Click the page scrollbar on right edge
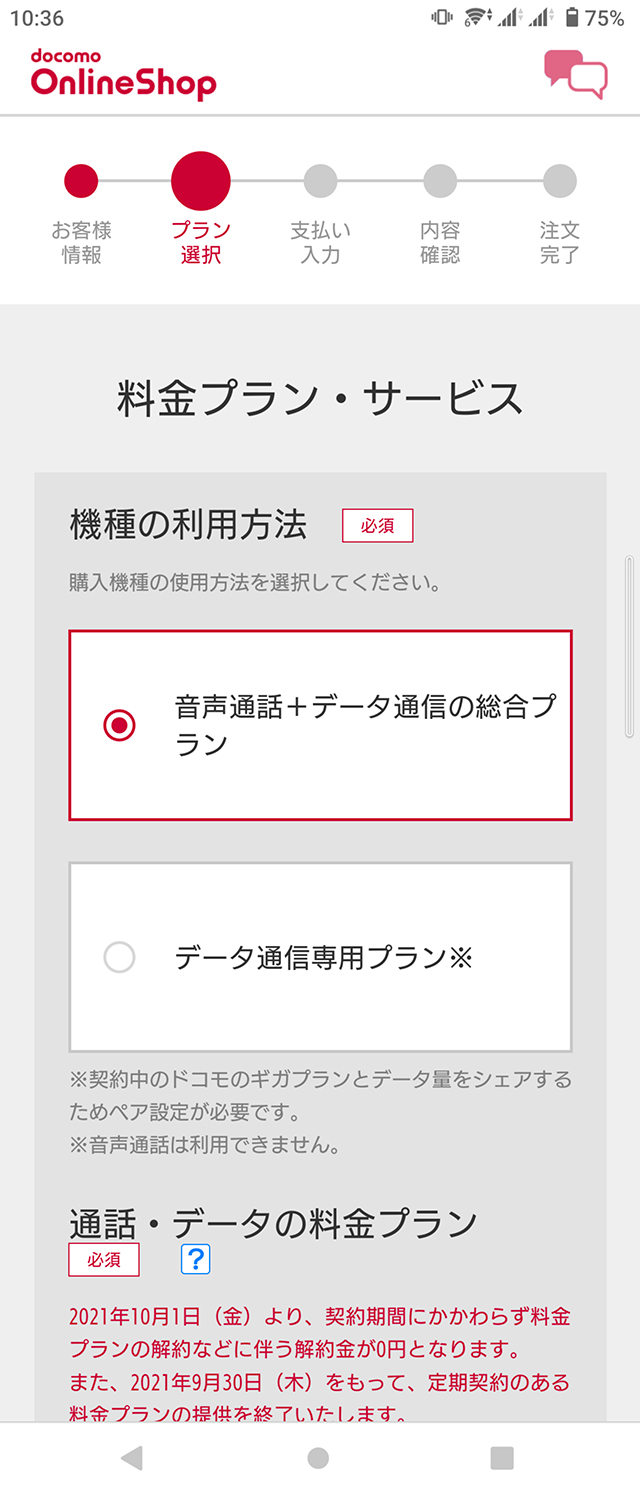The width and height of the screenshot is (640, 1495). (x=629, y=647)
